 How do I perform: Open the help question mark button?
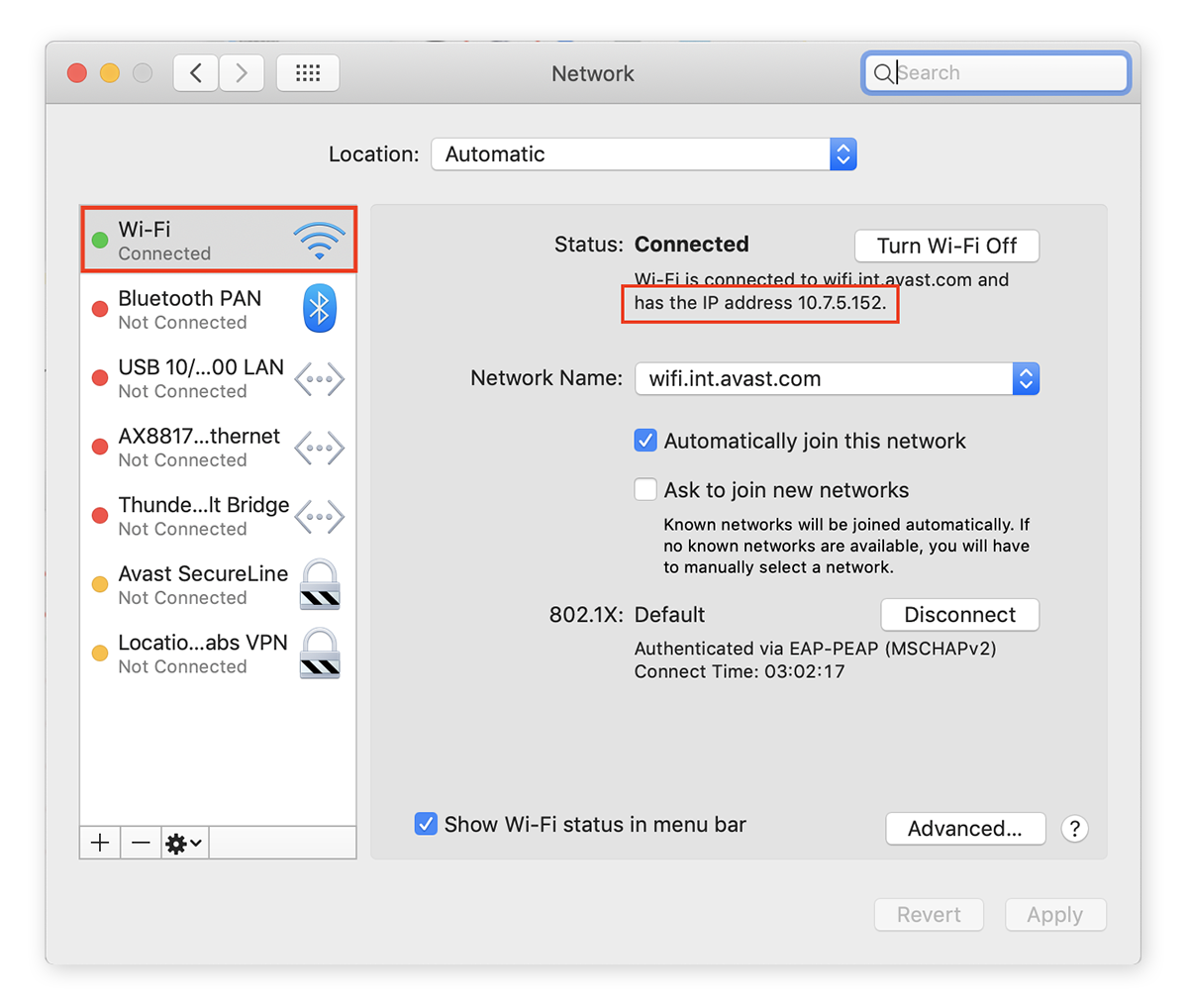click(1074, 829)
